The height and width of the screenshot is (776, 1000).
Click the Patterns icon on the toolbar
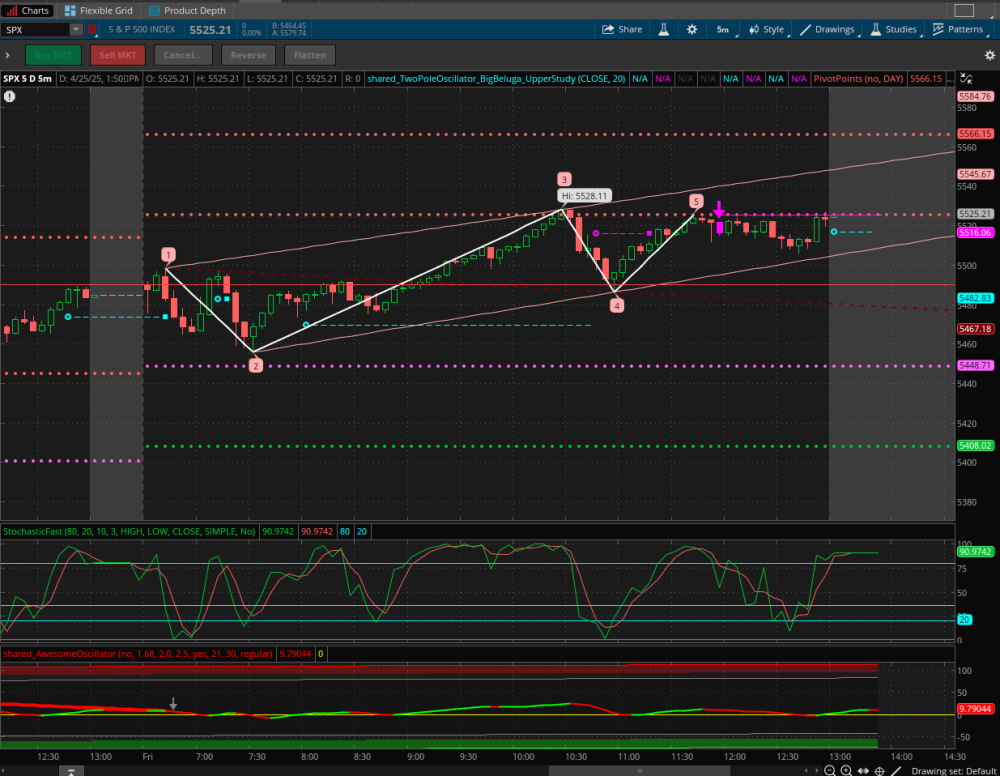tap(958, 29)
